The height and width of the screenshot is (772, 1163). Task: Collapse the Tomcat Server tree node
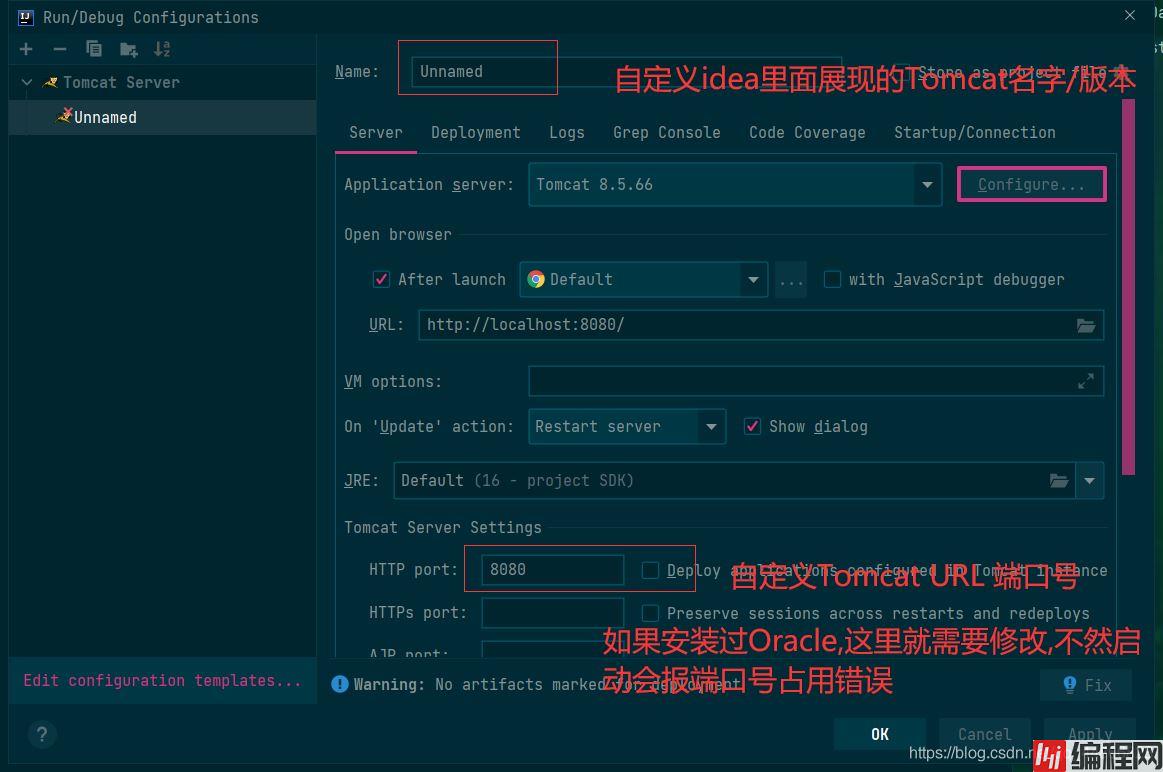(x=27, y=82)
